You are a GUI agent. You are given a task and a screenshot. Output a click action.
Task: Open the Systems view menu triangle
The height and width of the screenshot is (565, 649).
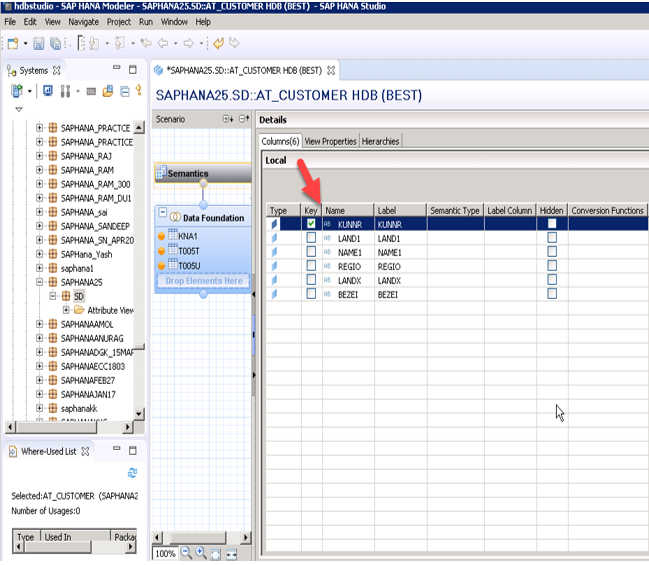click(x=19, y=109)
